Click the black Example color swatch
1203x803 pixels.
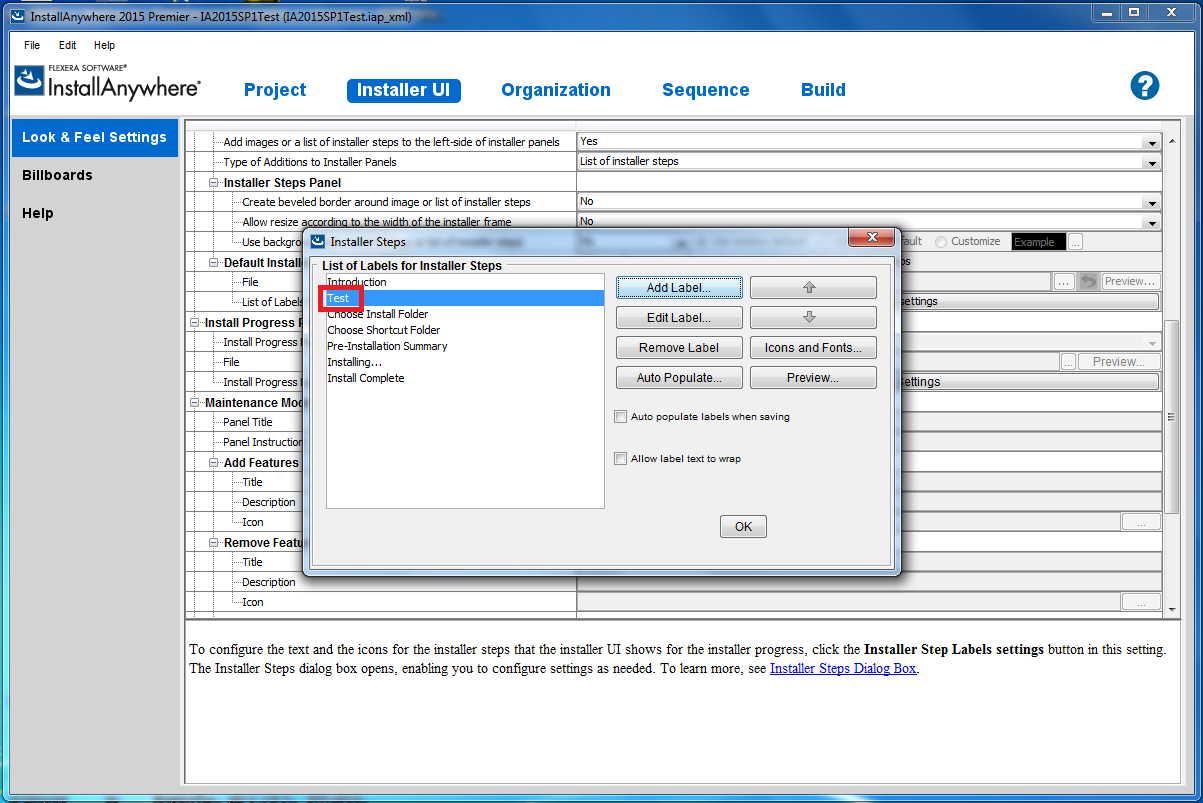click(x=1038, y=242)
